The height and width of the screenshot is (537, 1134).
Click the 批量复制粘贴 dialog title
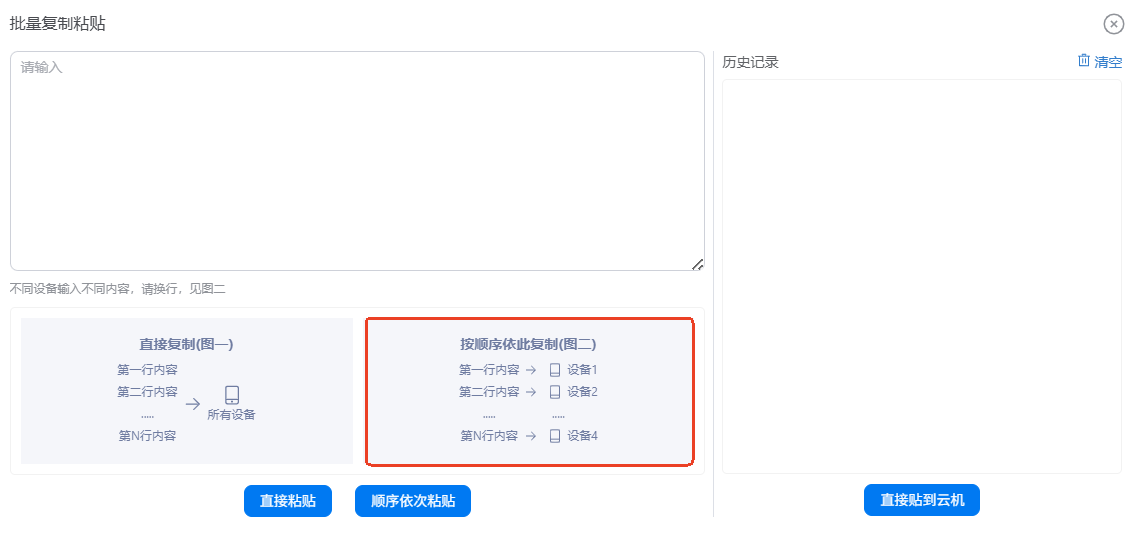pos(58,24)
